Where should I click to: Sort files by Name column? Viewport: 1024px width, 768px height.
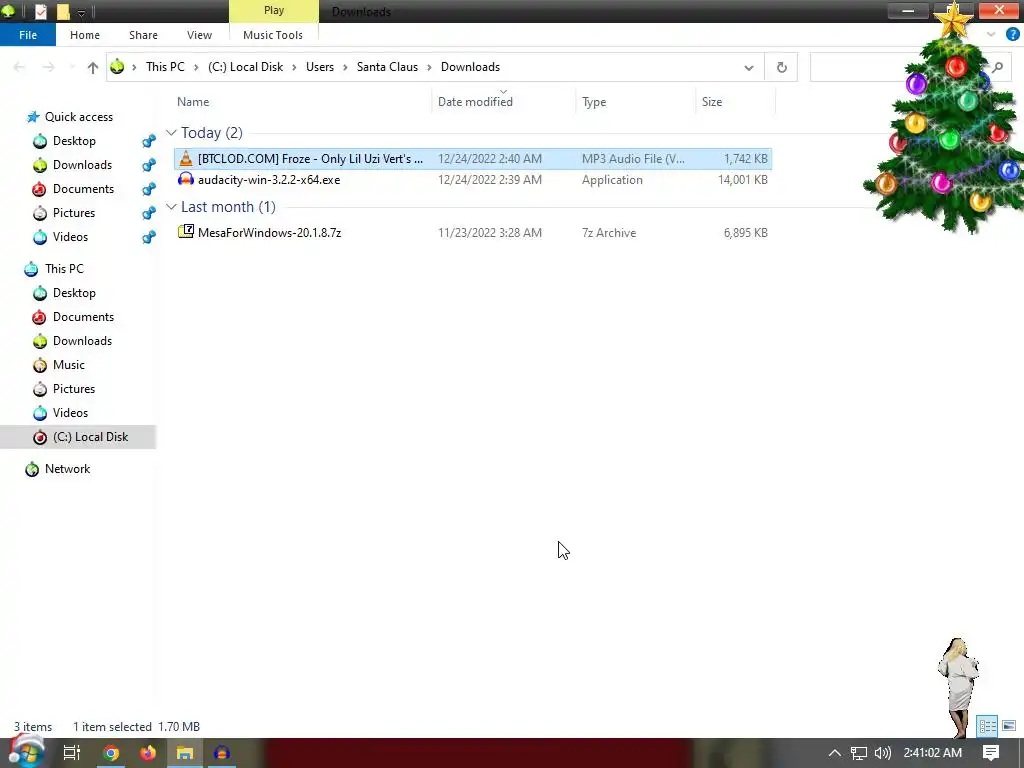point(193,102)
